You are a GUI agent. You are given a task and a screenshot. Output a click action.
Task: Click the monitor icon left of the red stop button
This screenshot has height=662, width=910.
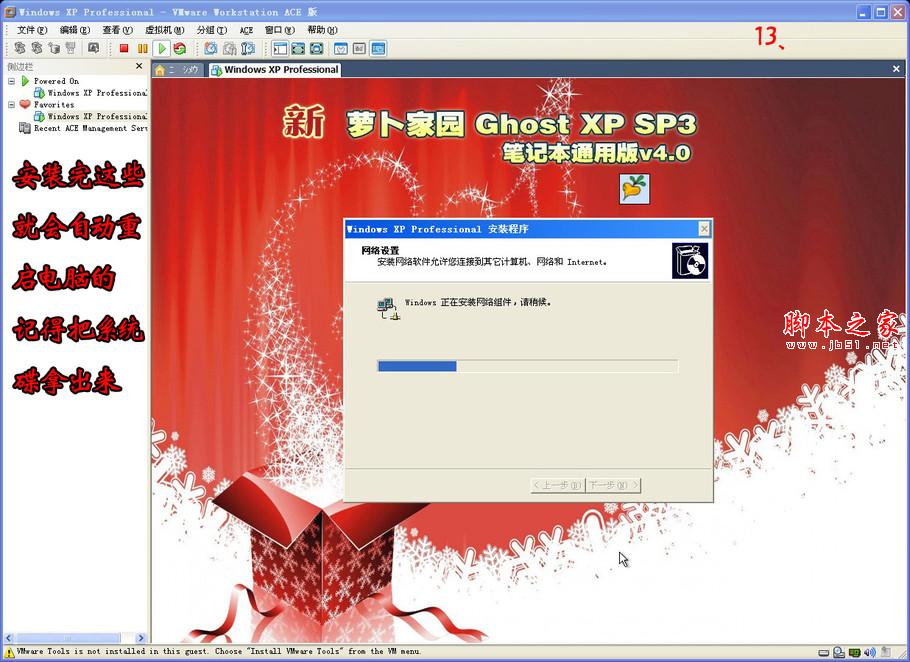click(x=93, y=49)
